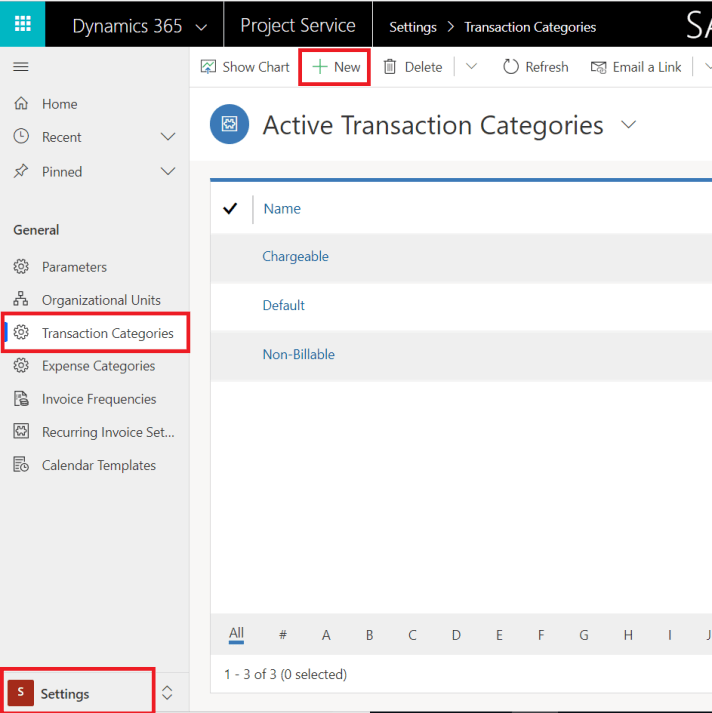
Task: Click the Show Chart toolbar button
Action: [245, 67]
